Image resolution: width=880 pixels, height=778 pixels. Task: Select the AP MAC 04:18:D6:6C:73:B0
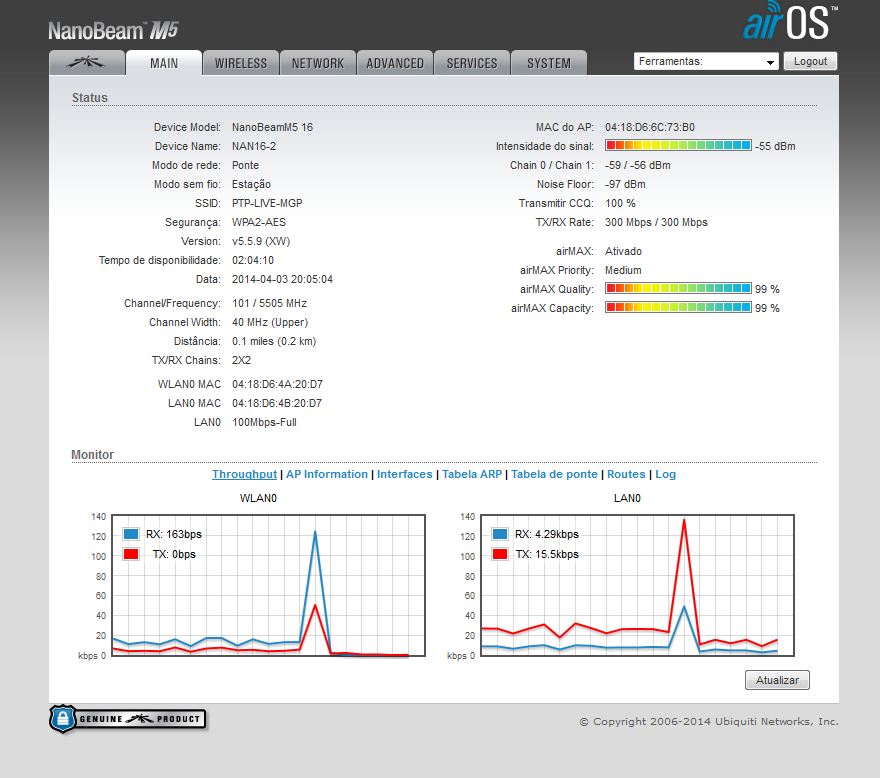tap(650, 127)
